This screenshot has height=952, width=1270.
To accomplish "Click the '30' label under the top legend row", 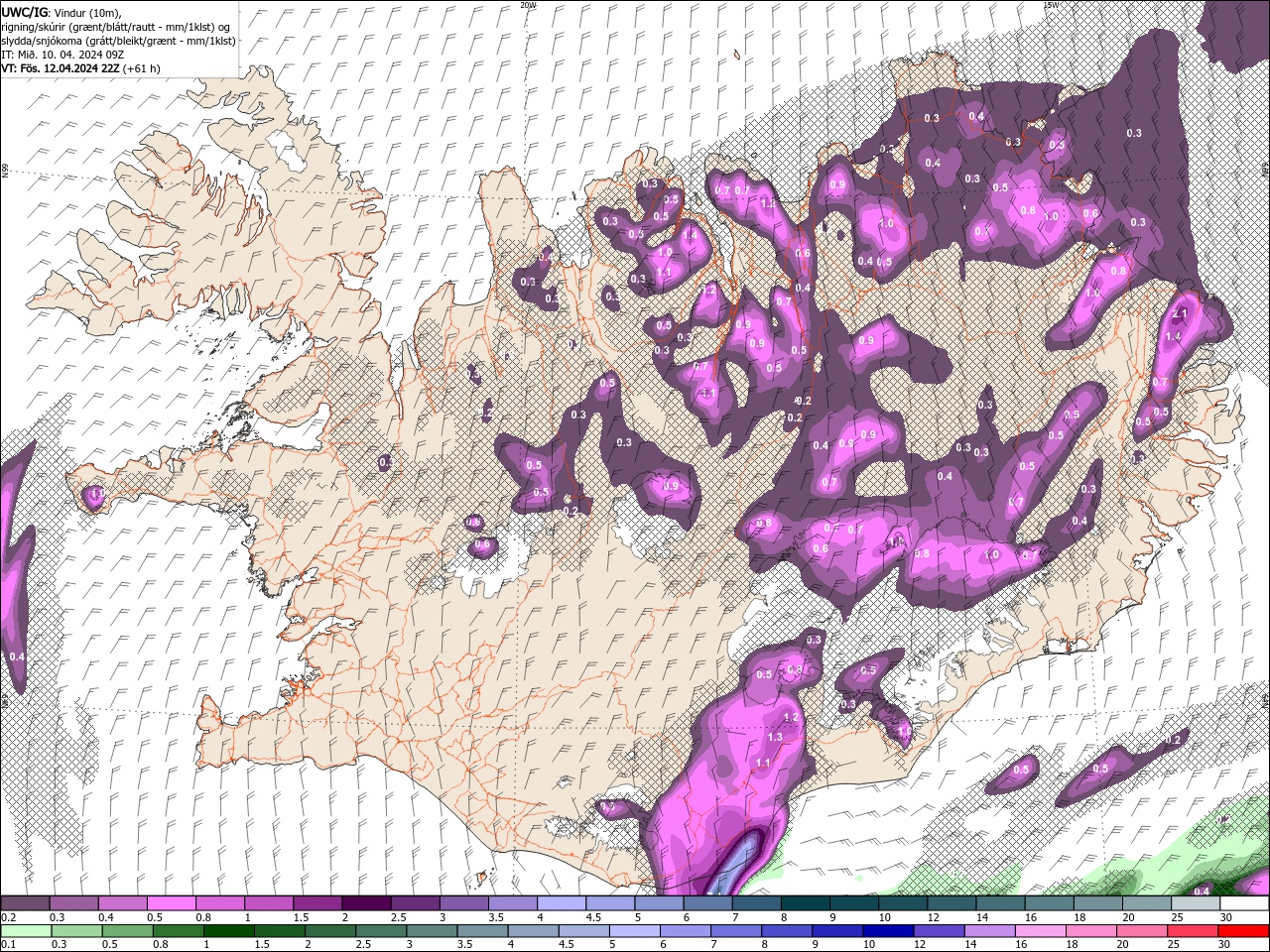I will [x=1226, y=917].
